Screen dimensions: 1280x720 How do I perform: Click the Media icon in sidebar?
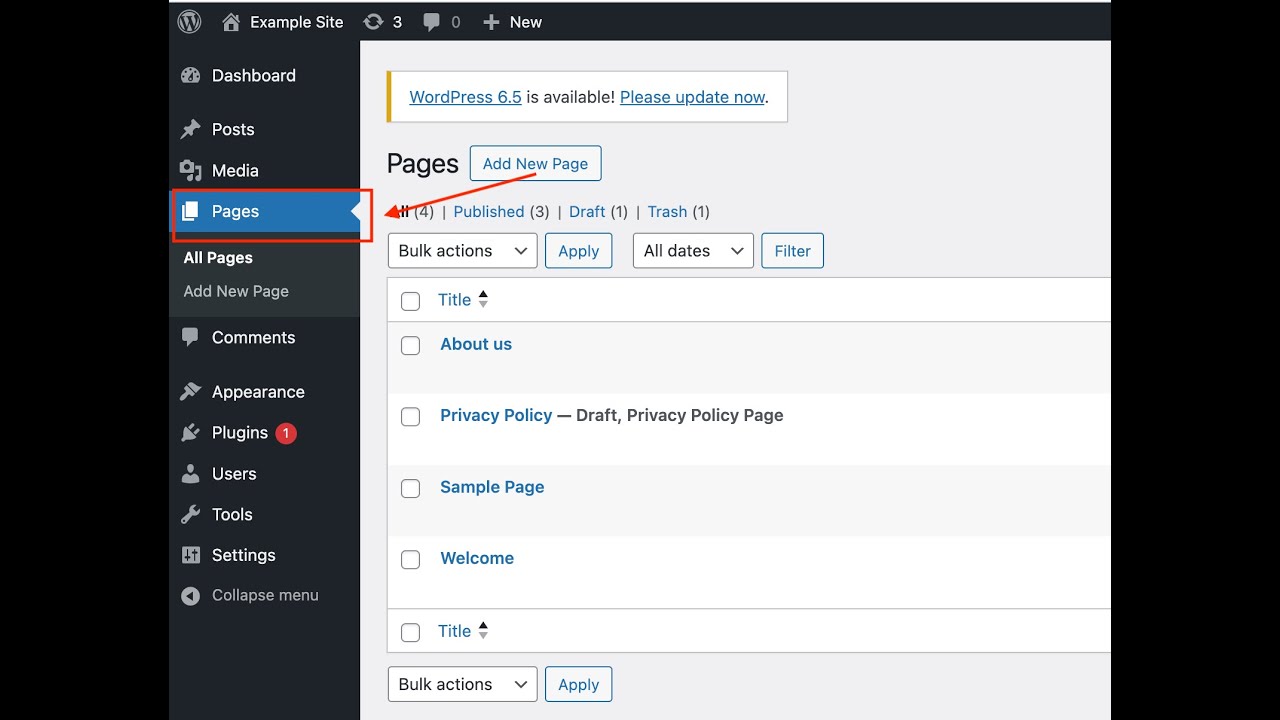[x=190, y=171]
